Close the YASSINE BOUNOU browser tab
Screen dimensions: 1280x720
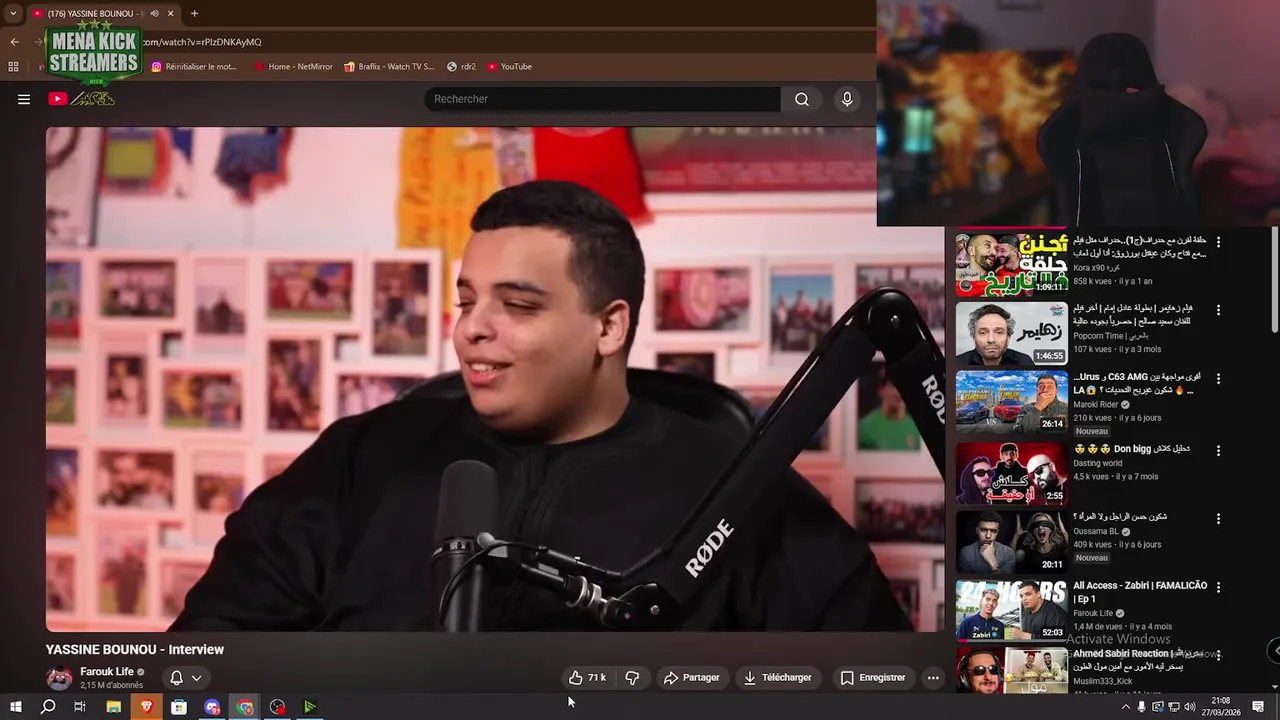[171, 14]
